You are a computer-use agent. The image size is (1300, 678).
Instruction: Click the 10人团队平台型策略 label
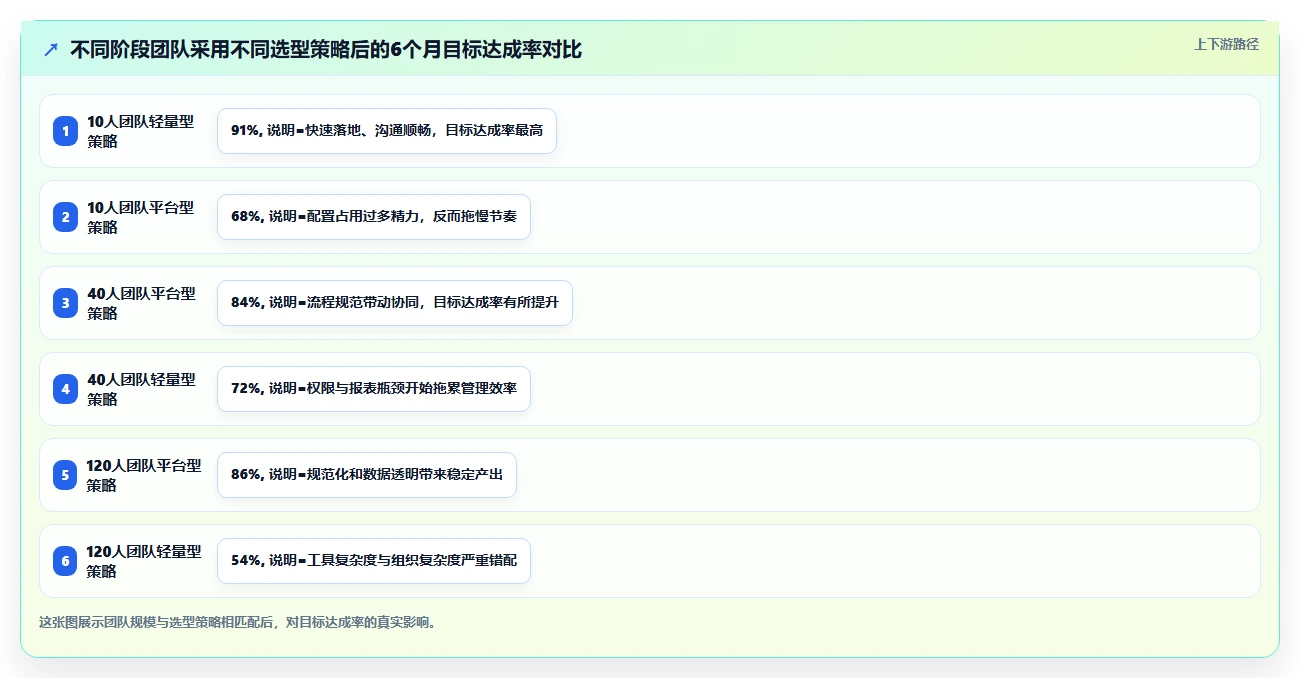tap(140, 217)
